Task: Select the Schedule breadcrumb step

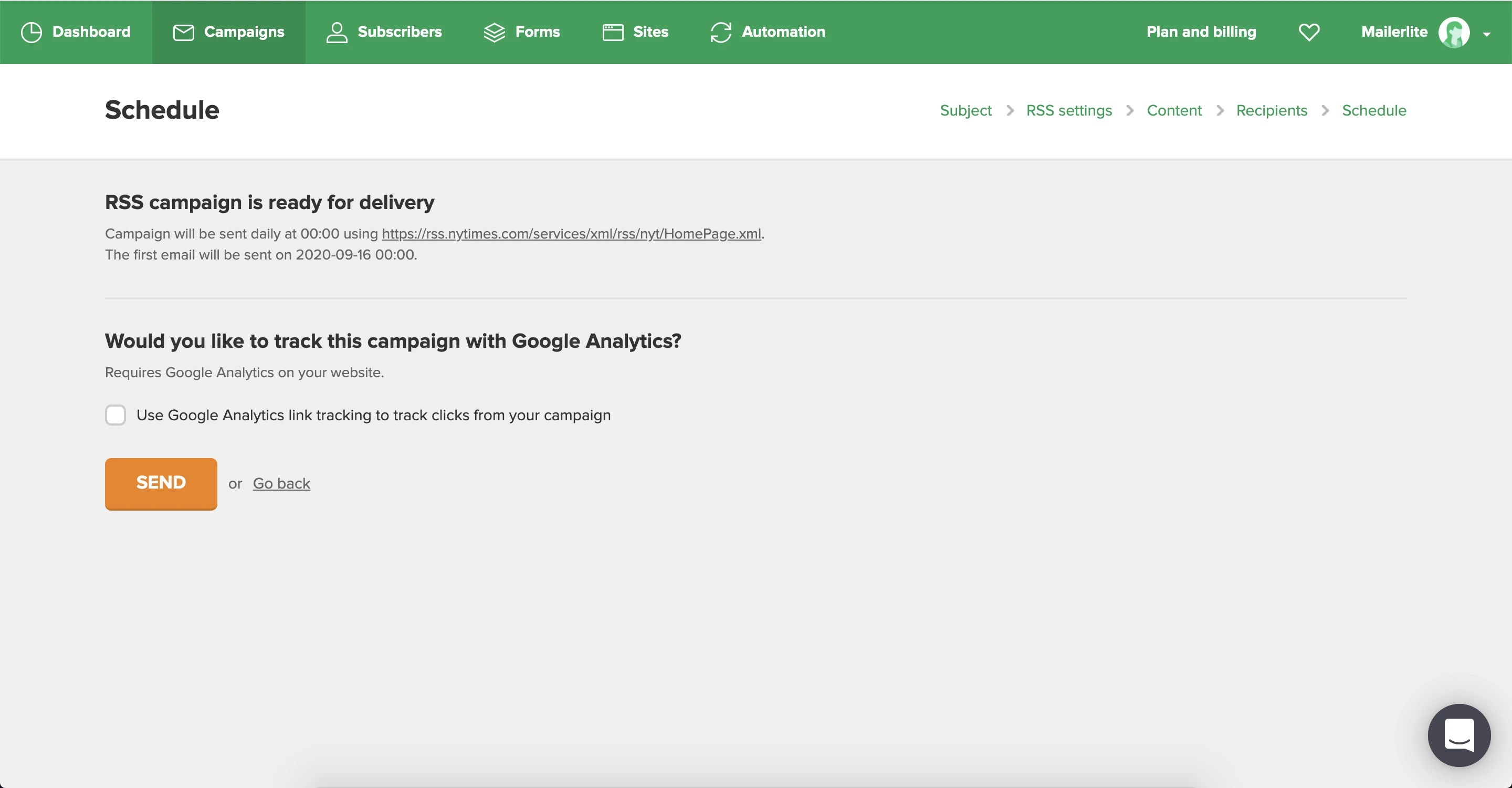Action: [1373, 110]
